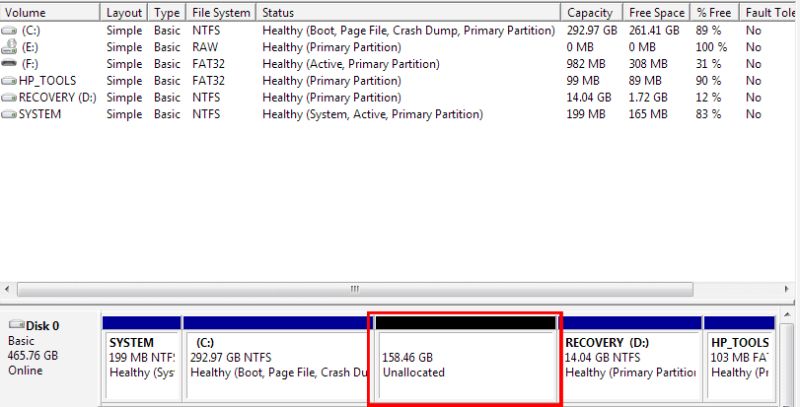This screenshot has height=407, width=800.
Task: Select the 158.46 GB Unallocated space block
Action: 465,359
